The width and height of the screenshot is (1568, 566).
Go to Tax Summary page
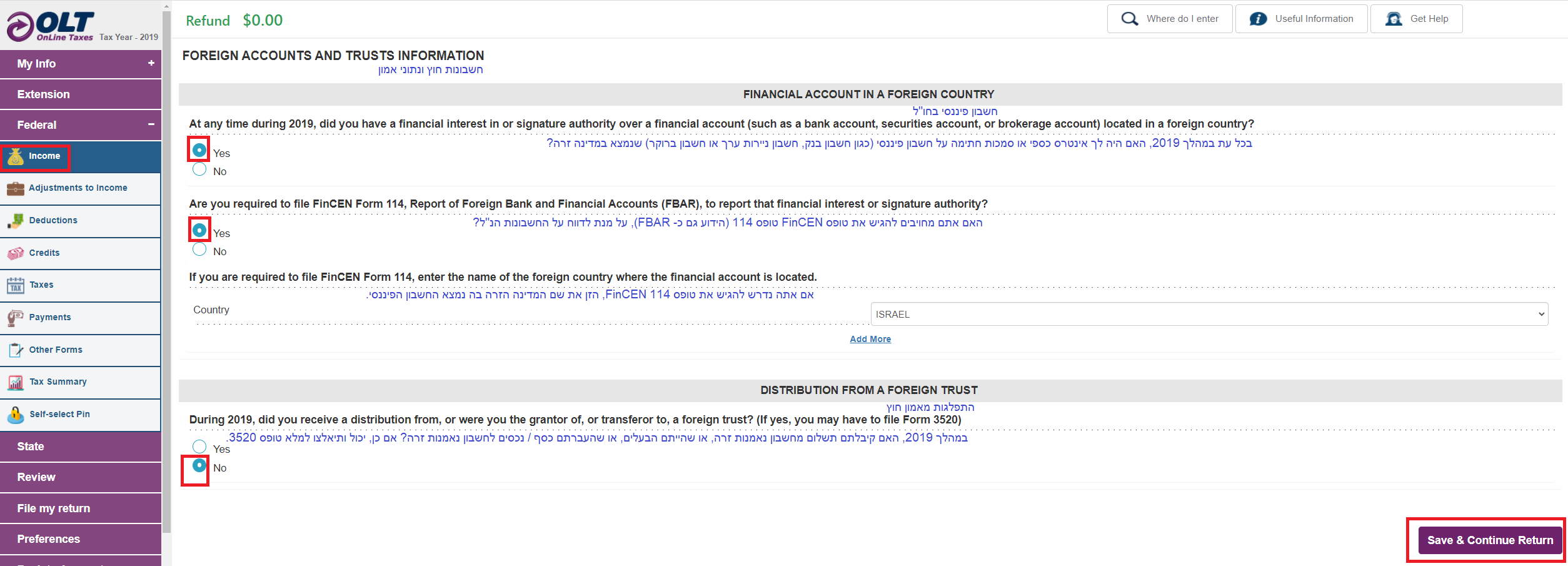[x=81, y=382]
